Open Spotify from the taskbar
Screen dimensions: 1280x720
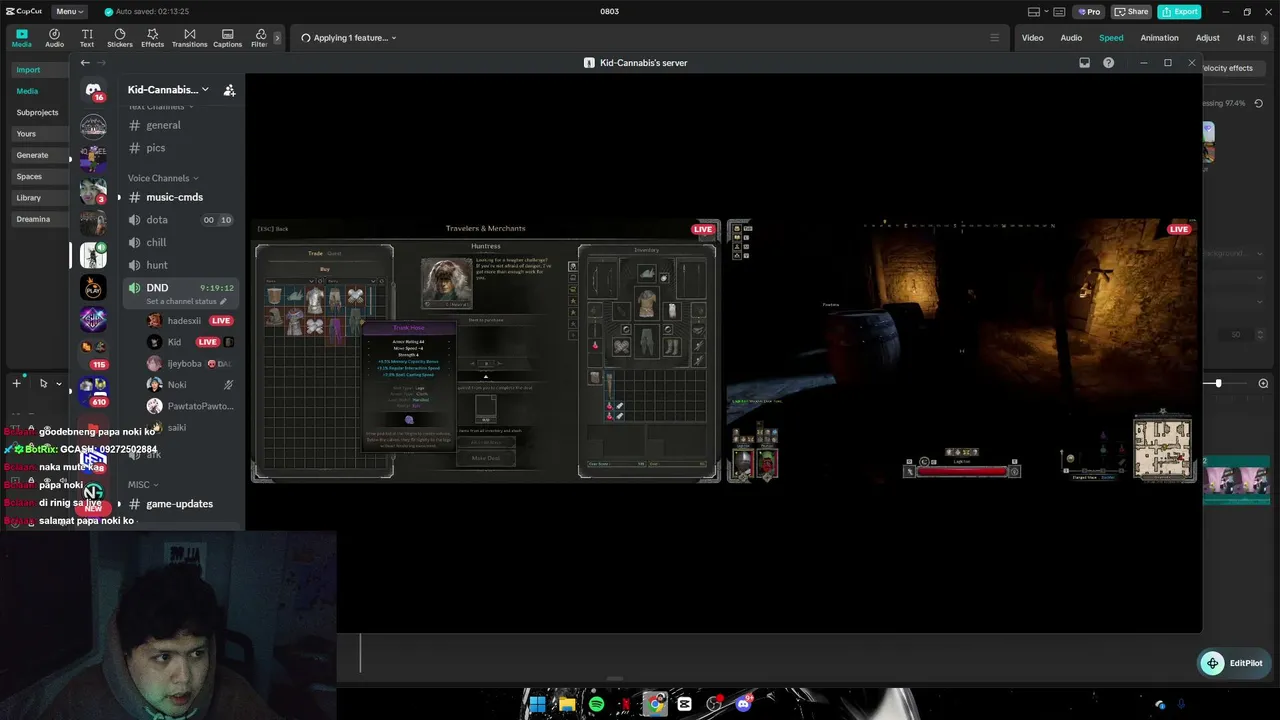[x=596, y=704]
